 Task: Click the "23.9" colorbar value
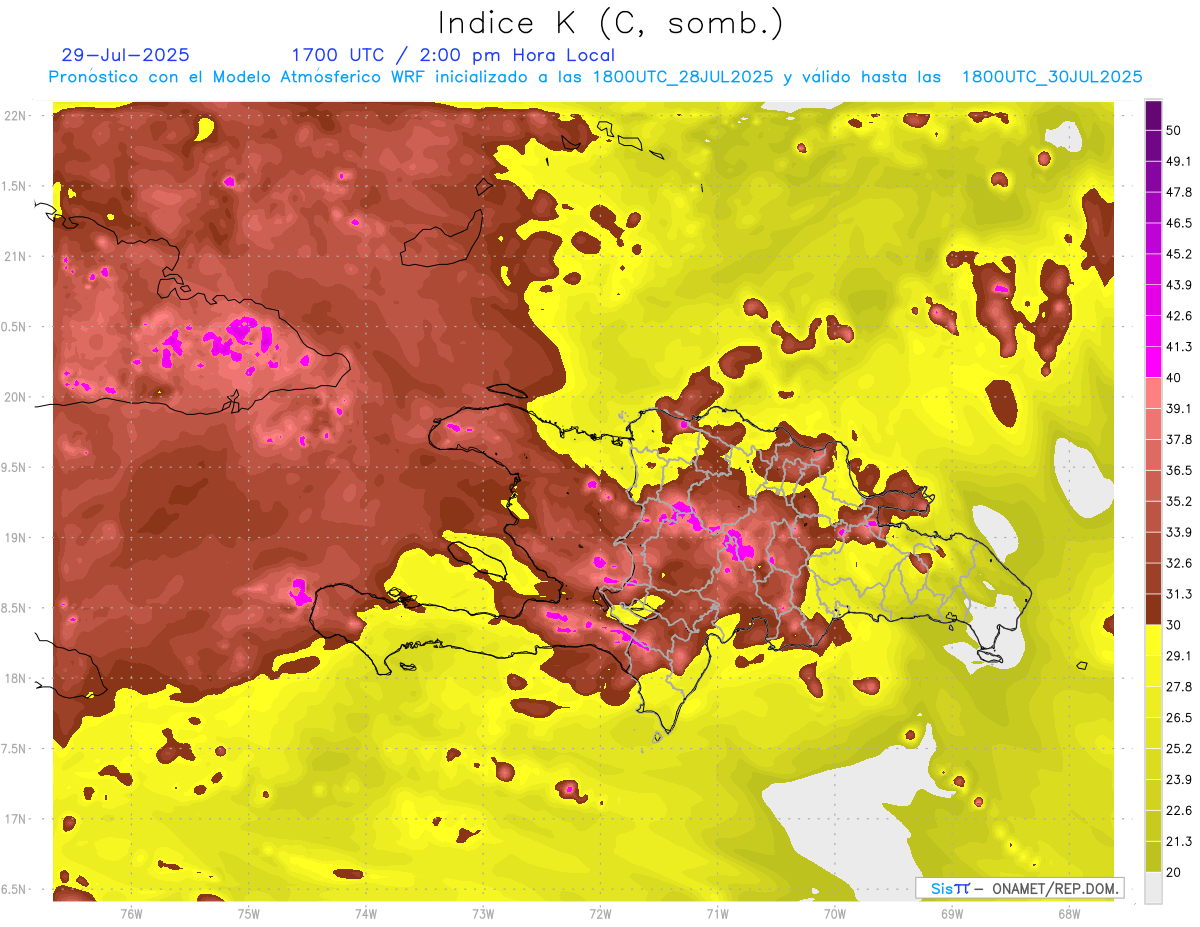(1178, 780)
